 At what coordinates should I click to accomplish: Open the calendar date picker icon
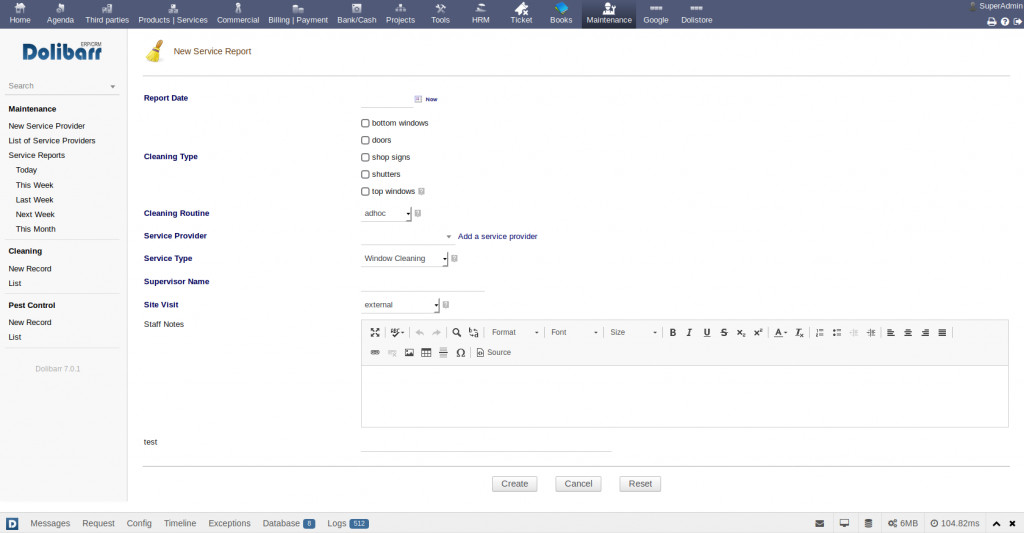[418, 99]
